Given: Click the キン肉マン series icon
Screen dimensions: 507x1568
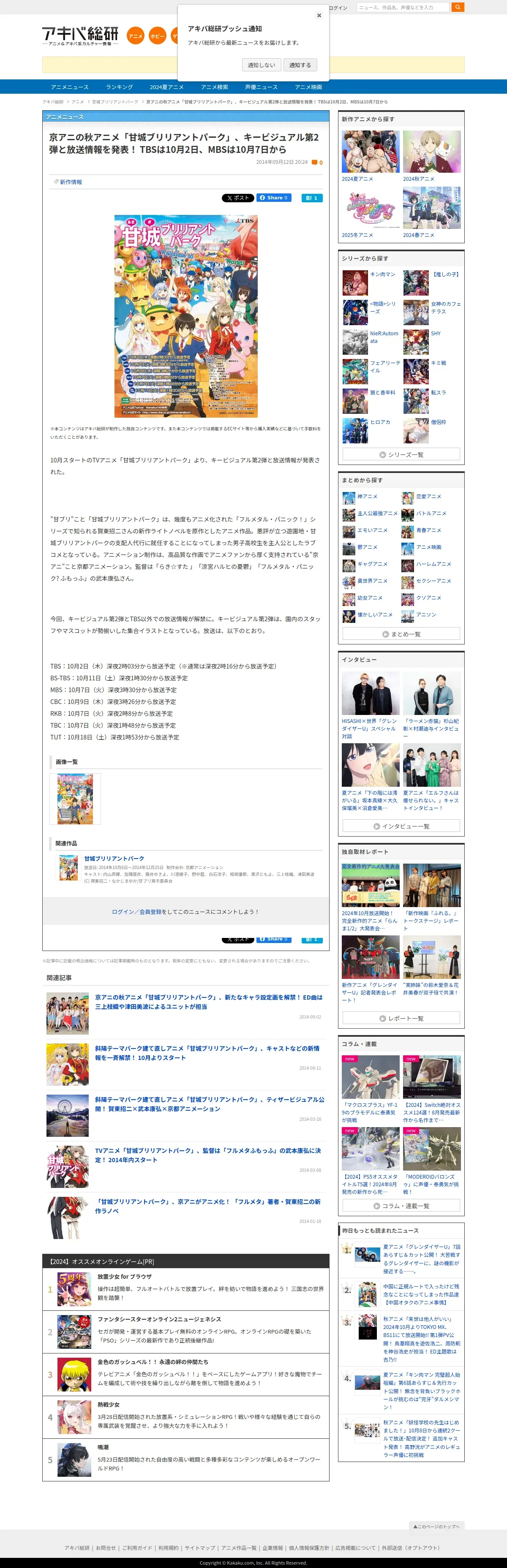Looking at the screenshot, I should point(355,283).
